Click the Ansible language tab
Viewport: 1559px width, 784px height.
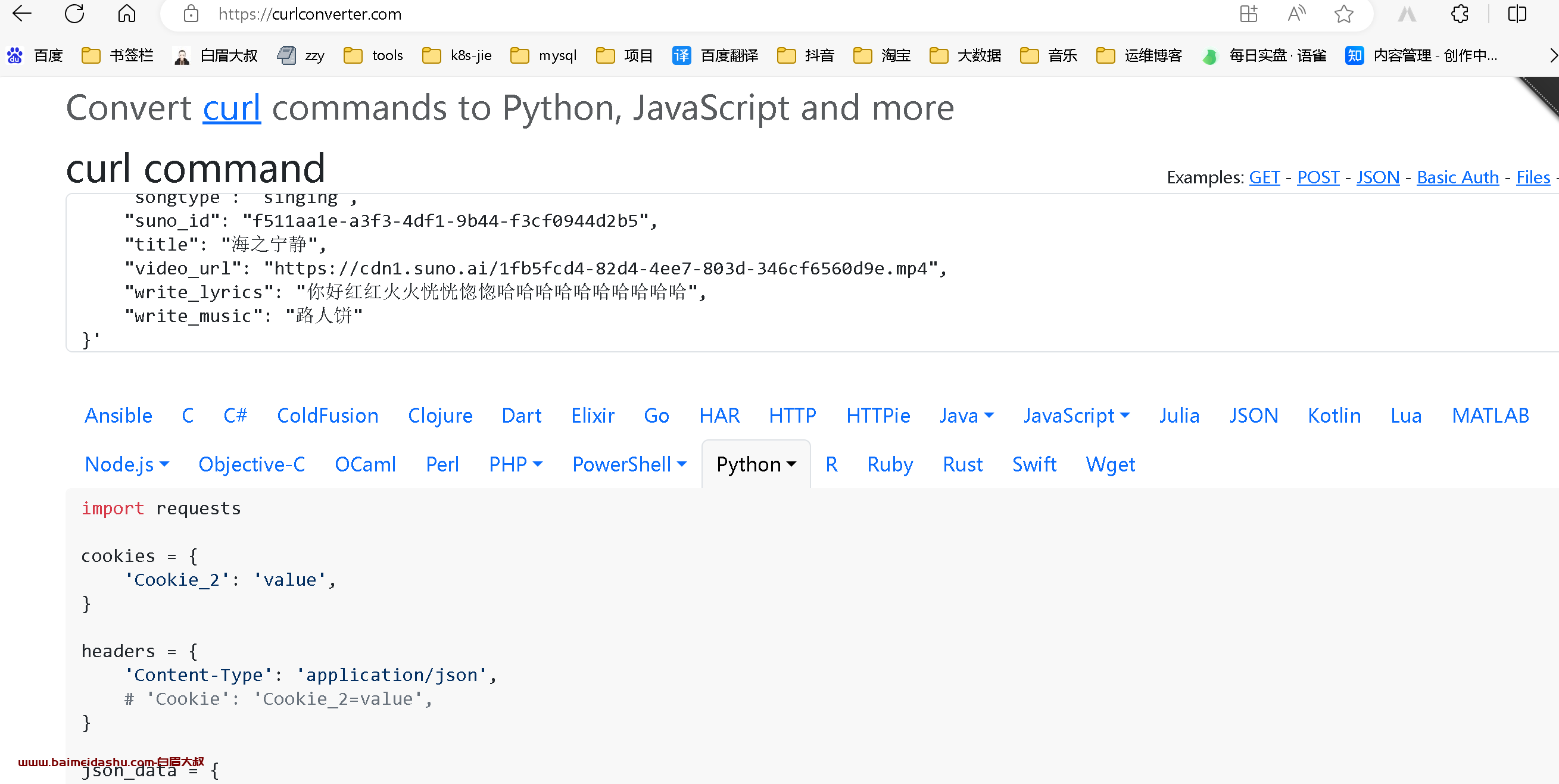tap(119, 415)
